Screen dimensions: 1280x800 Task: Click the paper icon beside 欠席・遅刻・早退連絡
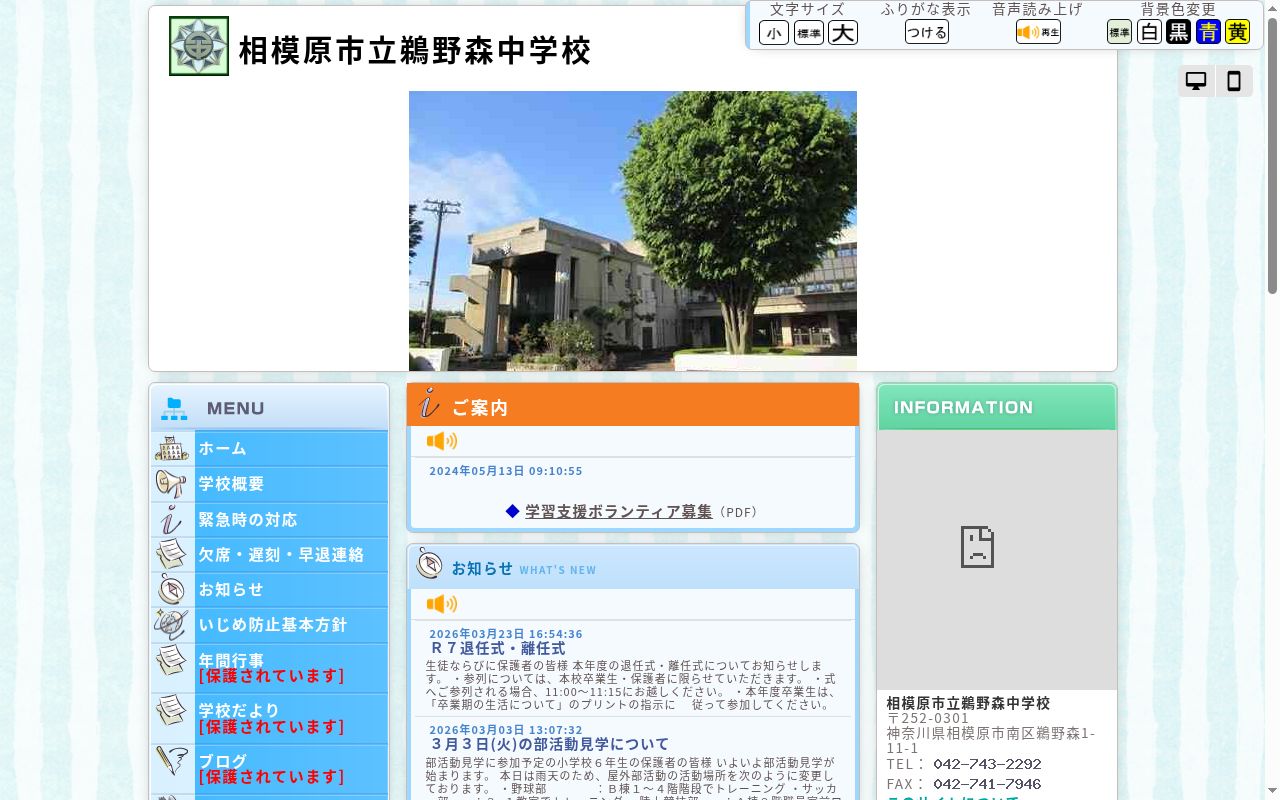click(172, 554)
